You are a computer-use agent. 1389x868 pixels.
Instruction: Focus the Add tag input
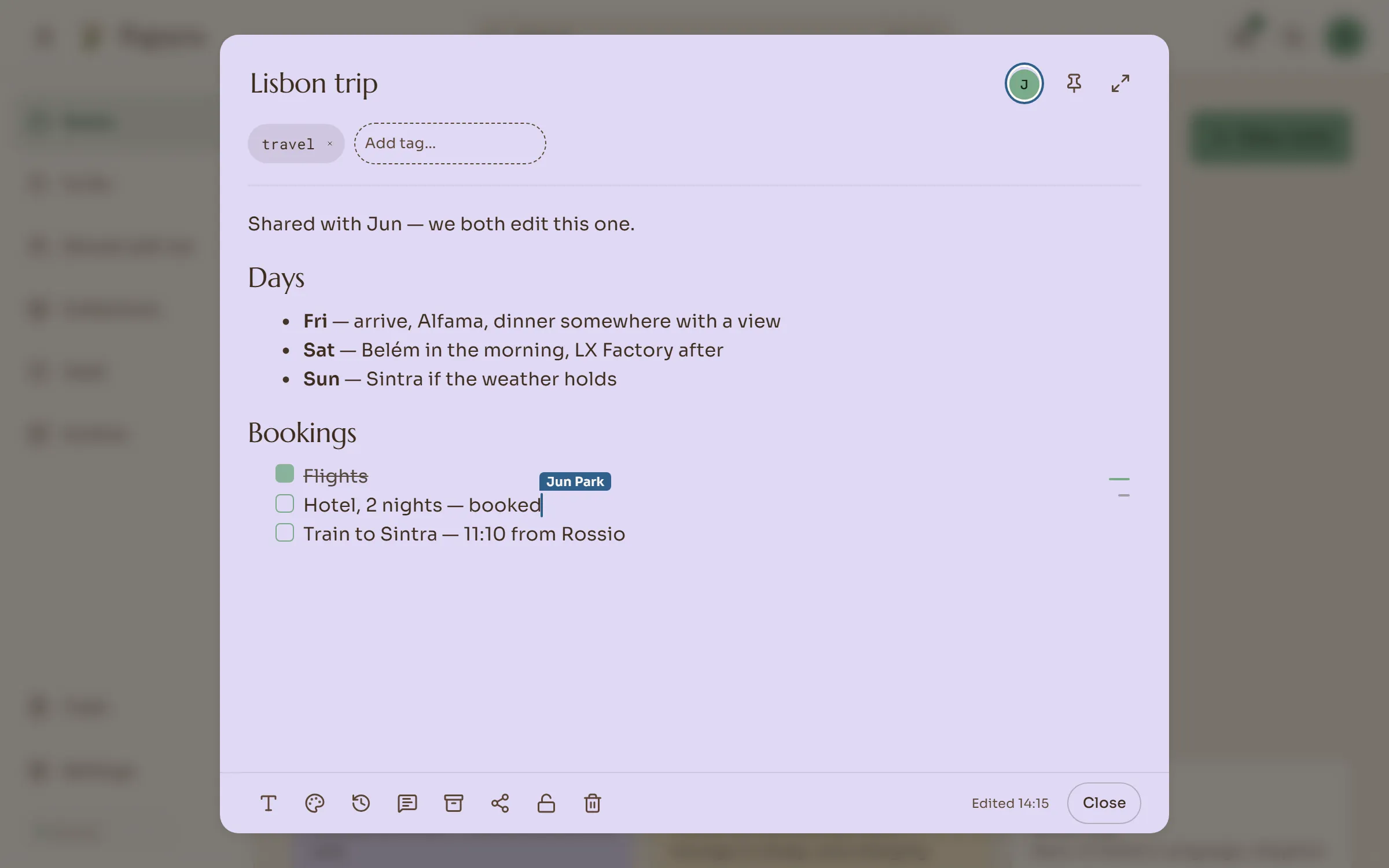coord(450,143)
